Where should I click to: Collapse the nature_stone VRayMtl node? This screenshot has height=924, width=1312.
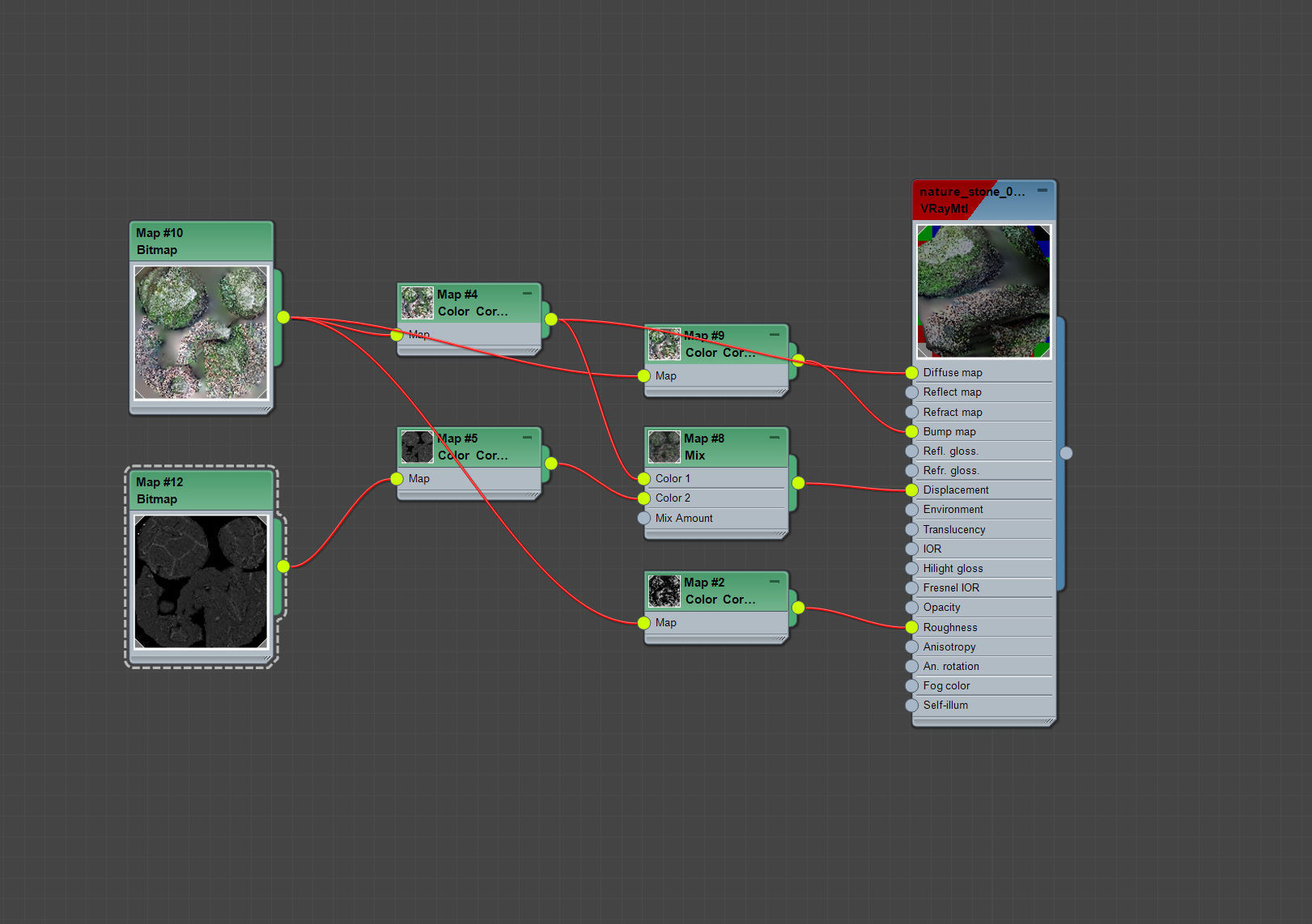pos(1042,190)
